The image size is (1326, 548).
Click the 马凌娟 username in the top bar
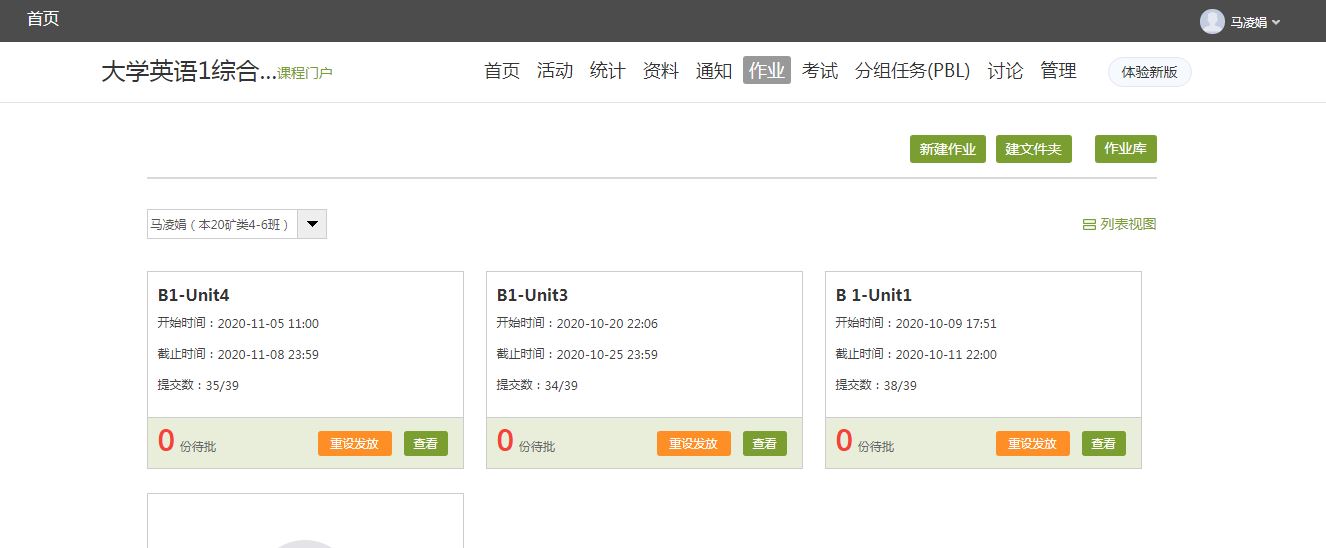1249,22
